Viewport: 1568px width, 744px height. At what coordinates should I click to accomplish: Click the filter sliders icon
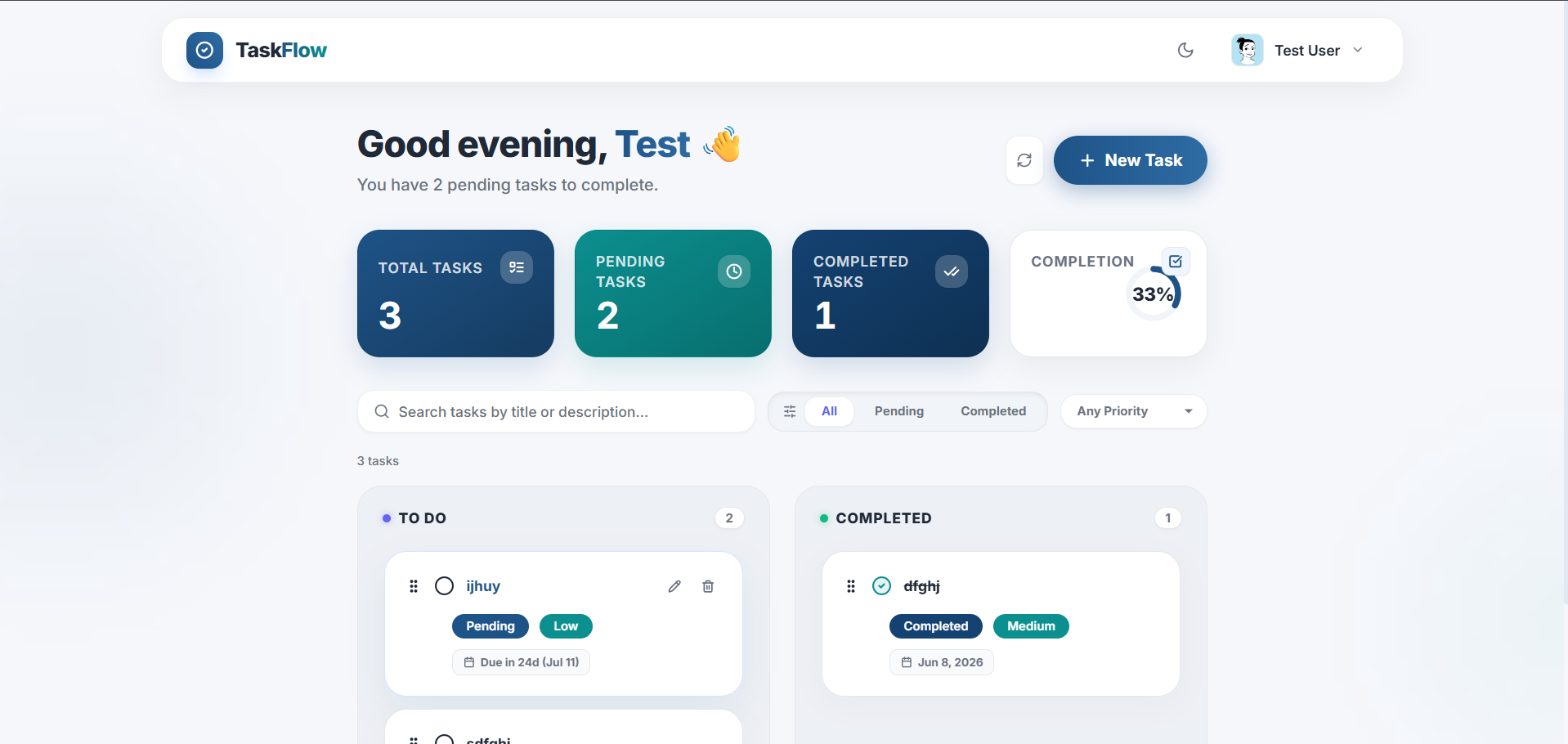tap(790, 411)
